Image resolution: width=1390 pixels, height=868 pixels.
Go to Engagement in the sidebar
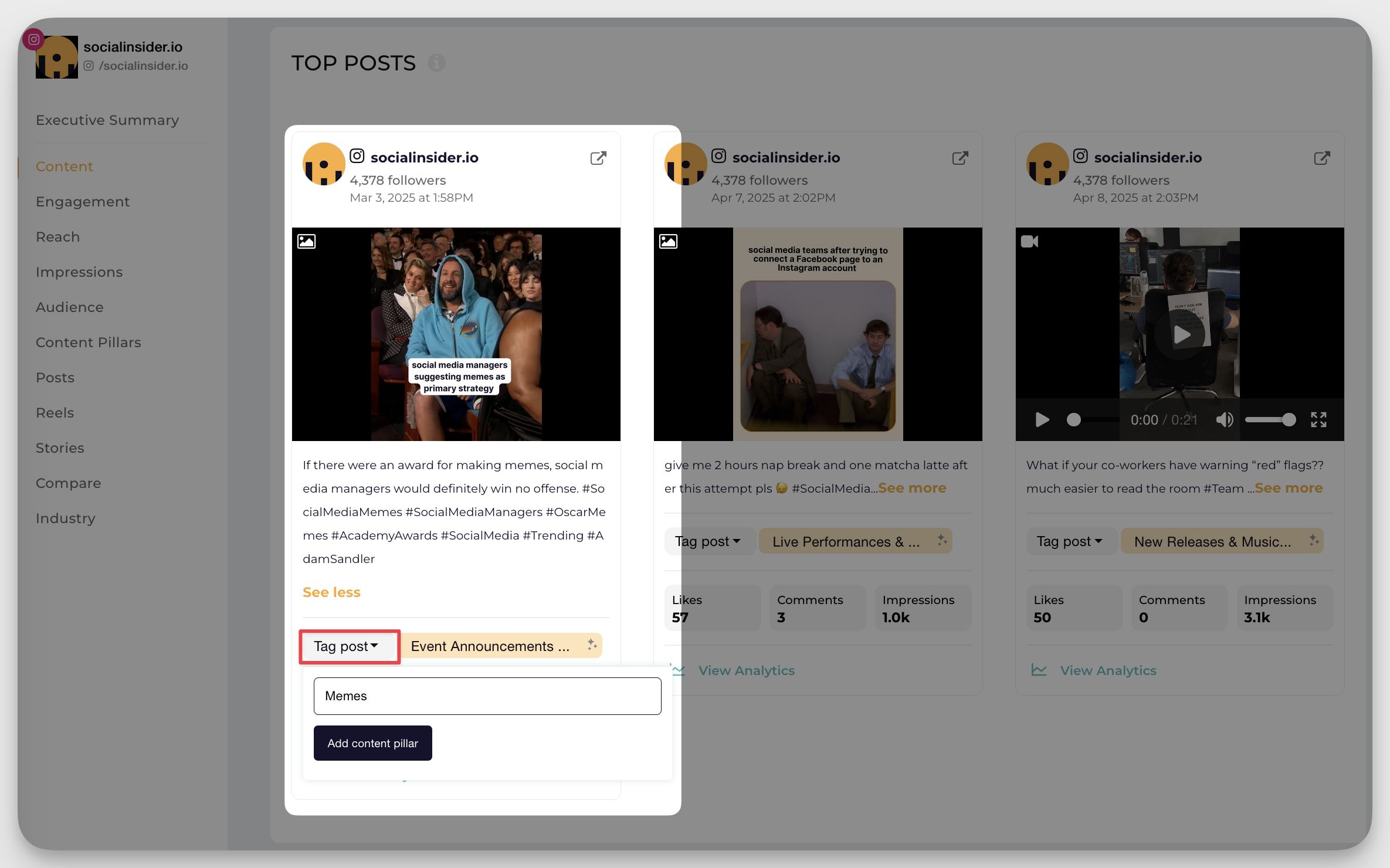pyautogui.click(x=83, y=202)
